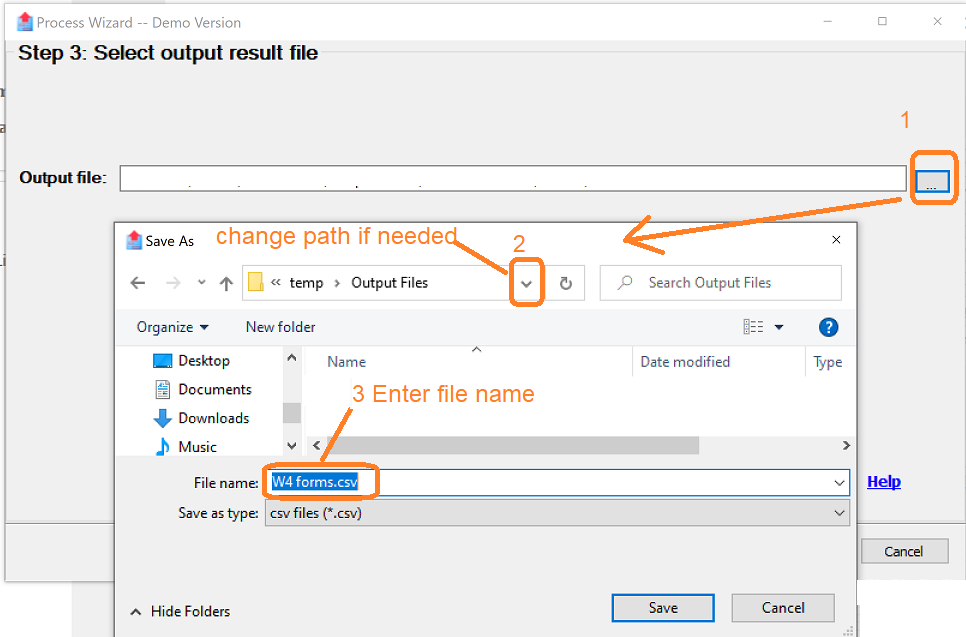966x637 pixels.
Task: Refresh the Output Files folder view
Action: pos(565,283)
